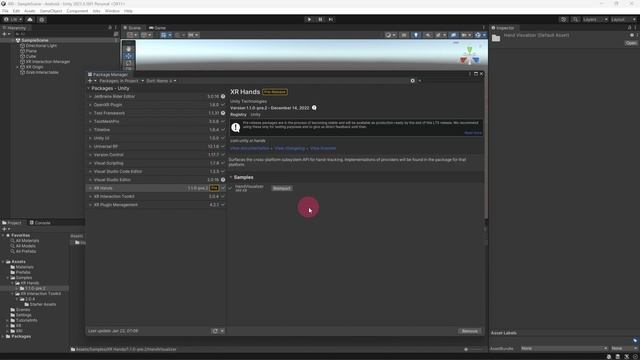Open Packages: In Project dropdown
This screenshot has height=360, width=640.
[x=122, y=81]
